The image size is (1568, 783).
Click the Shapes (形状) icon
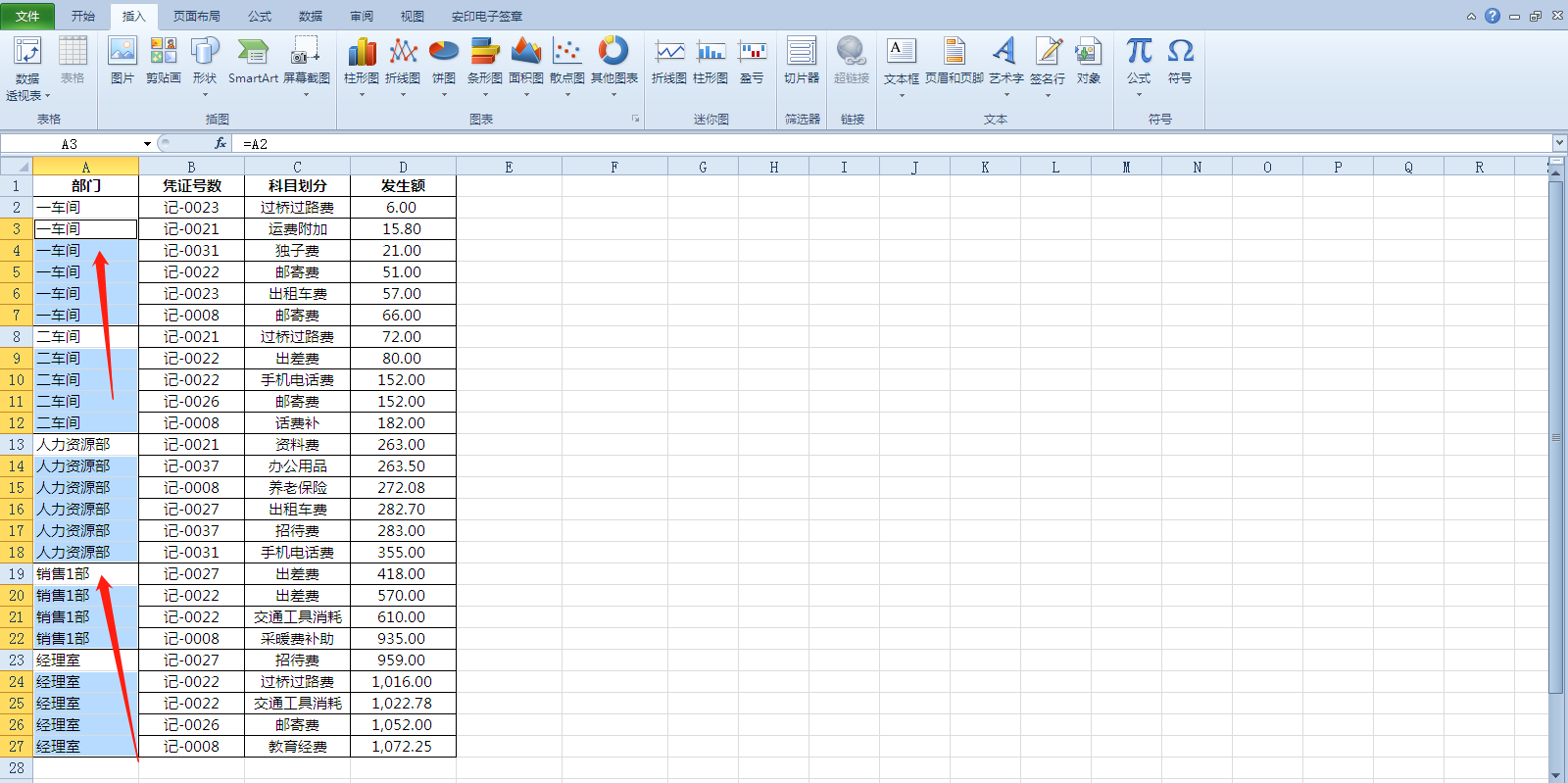pyautogui.click(x=205, y=51)
